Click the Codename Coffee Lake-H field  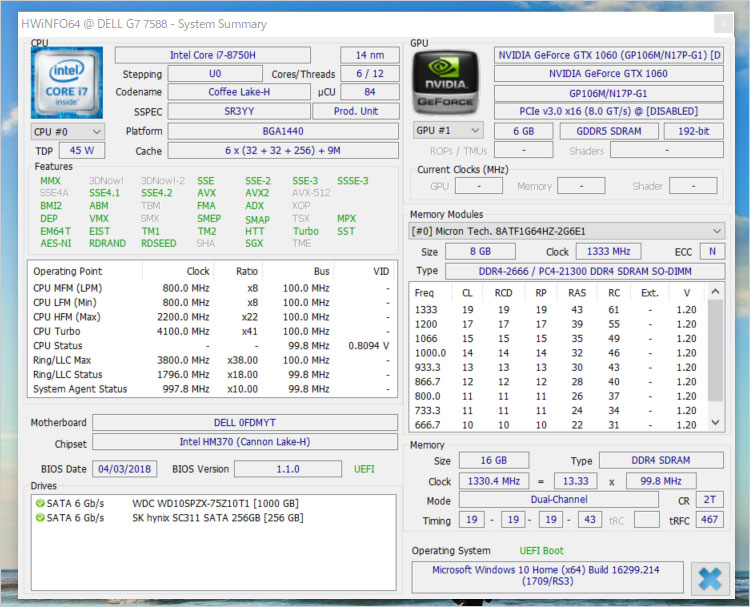239,92
